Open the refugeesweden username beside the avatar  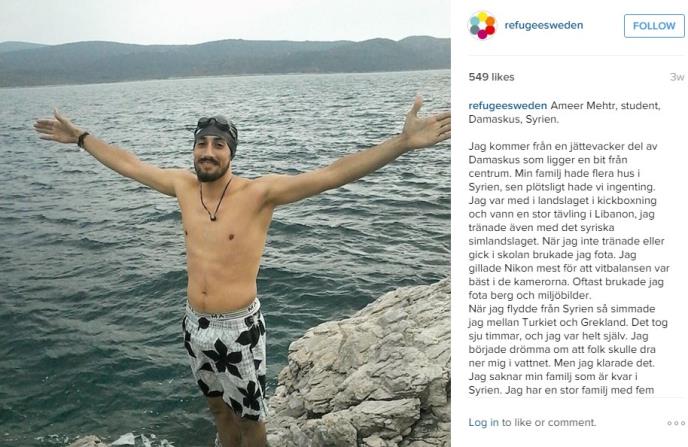544,25
